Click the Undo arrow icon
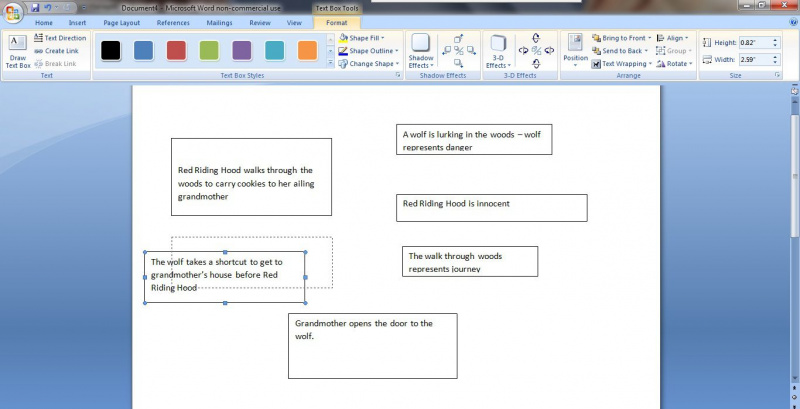The width and height of the screenshot is (800, 409). click(x=48, y=8)
